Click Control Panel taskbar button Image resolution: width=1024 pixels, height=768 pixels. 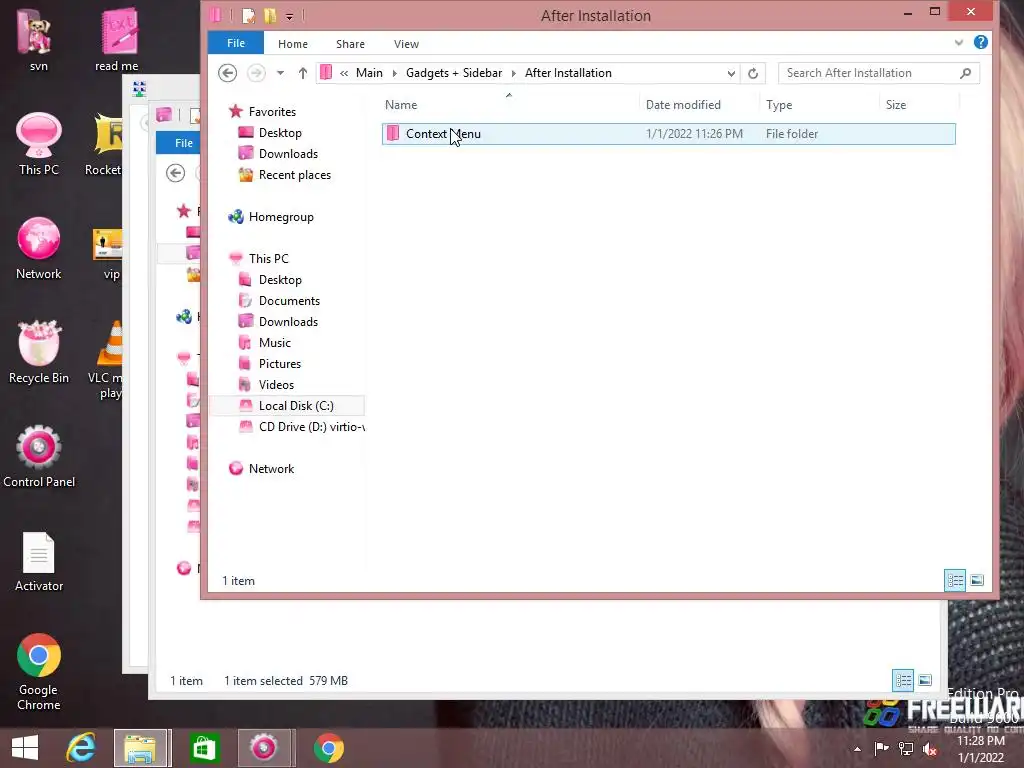264,748
